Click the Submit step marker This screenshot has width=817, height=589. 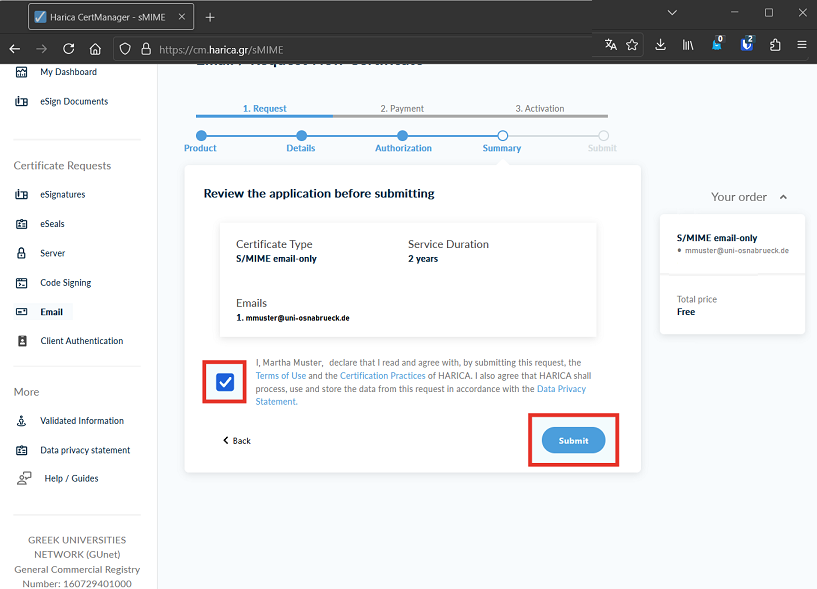coord(603,136)
